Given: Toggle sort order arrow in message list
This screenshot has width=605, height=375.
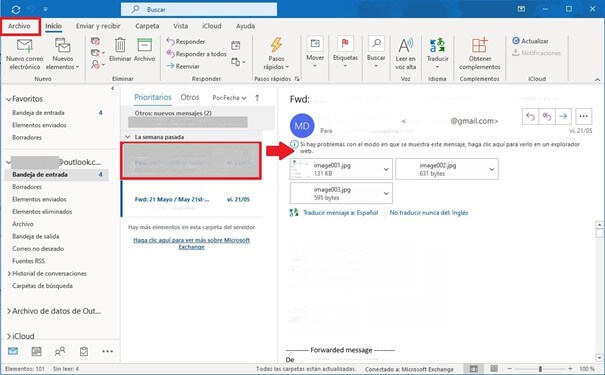Looking at the screenshot, I should click(x=257, y=98).
